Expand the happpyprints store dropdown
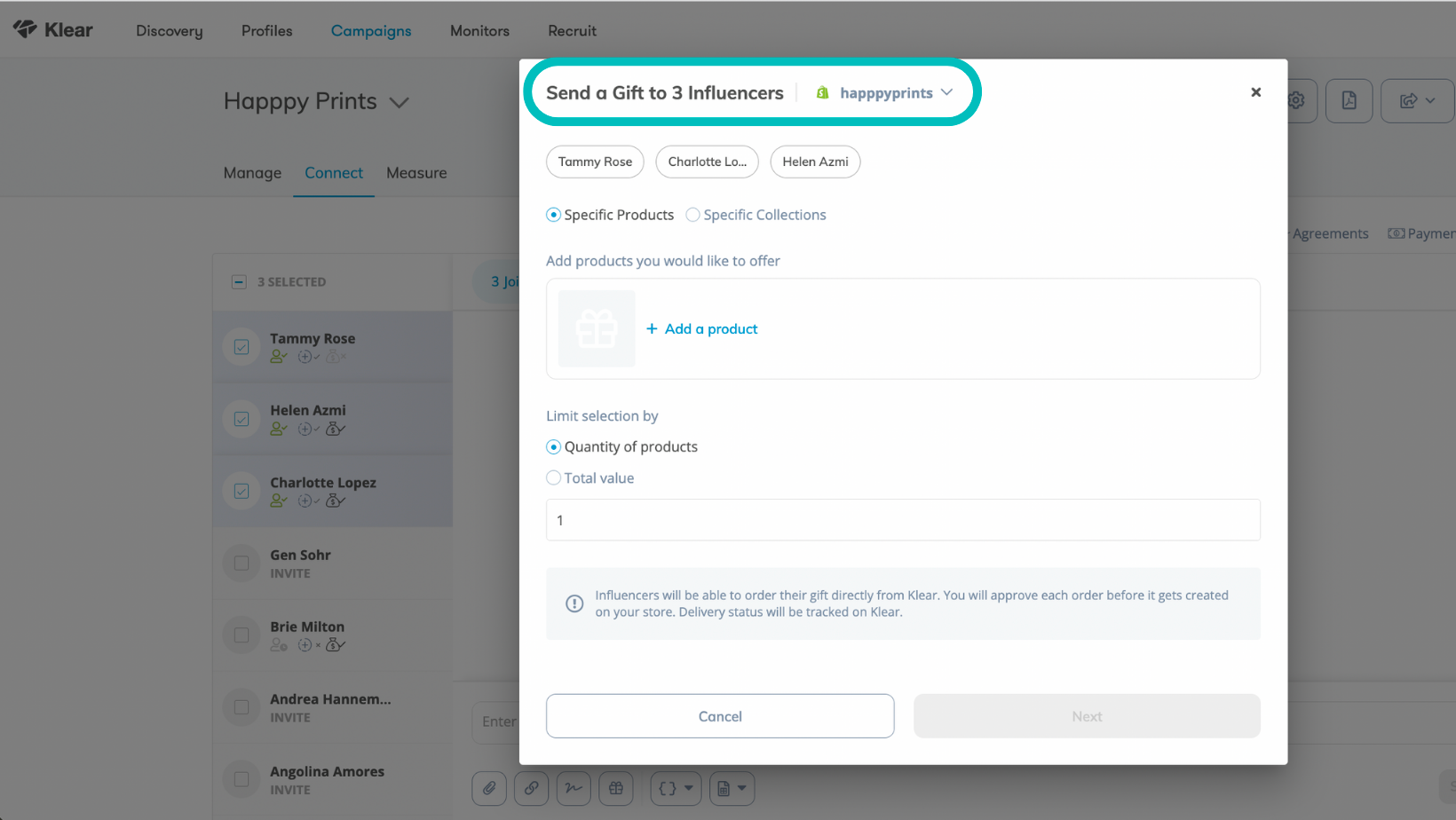Image resolution: width=1456 pixels, height=820 pixels. 946,92
